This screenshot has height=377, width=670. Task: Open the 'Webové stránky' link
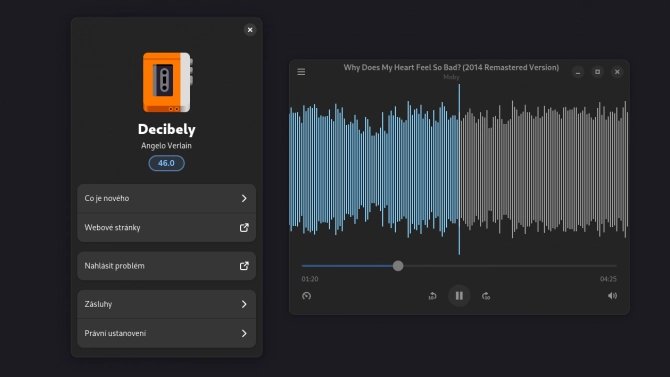[x=167, y=227]
